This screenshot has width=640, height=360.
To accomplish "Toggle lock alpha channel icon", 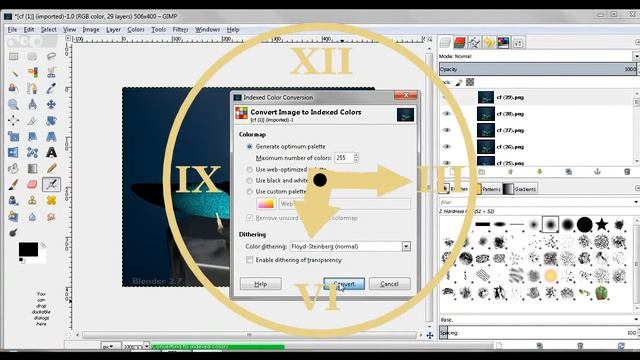I will [x=470, y=82].
